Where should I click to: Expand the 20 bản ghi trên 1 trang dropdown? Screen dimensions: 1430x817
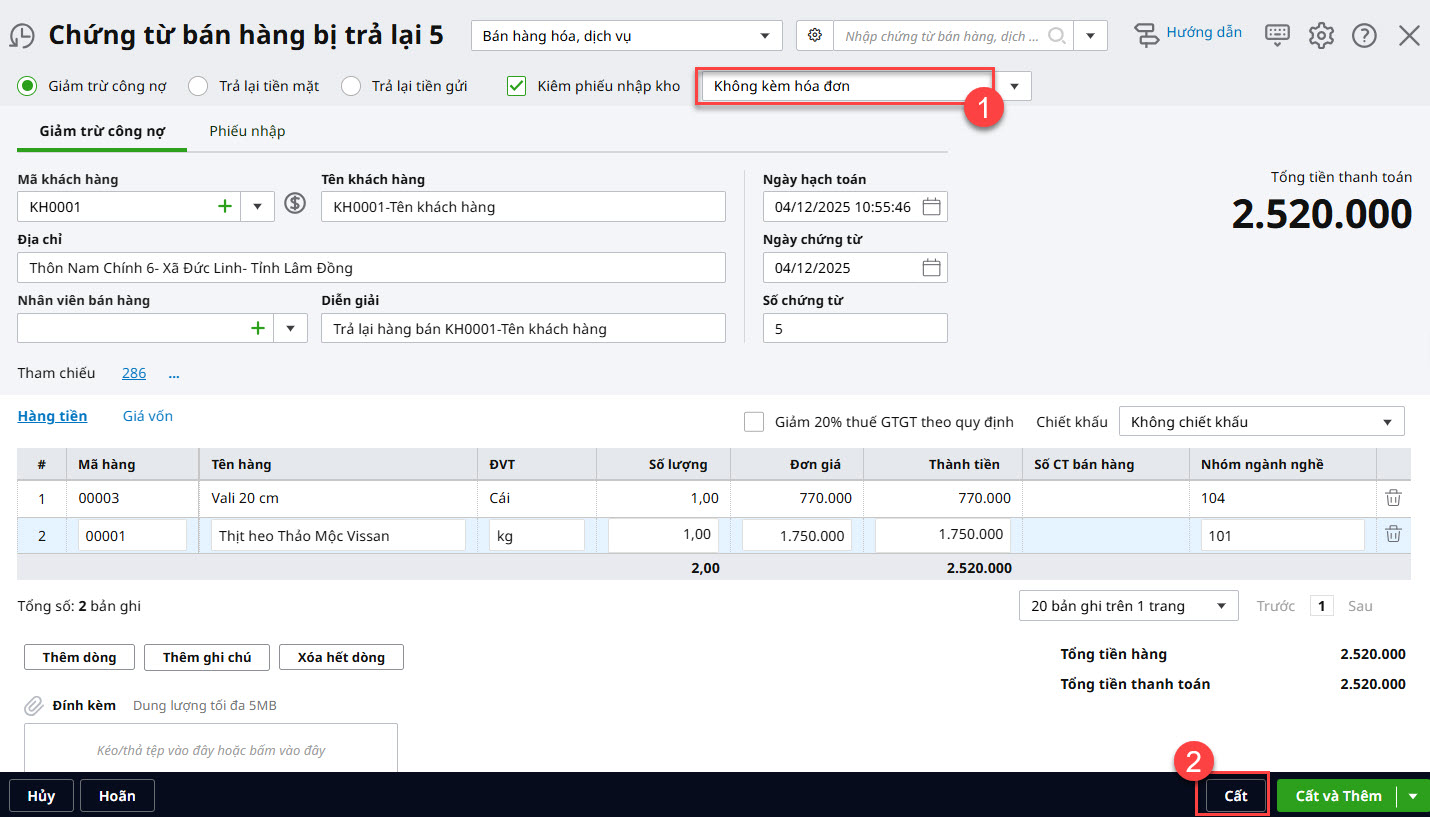click(x=1127, y=606)
